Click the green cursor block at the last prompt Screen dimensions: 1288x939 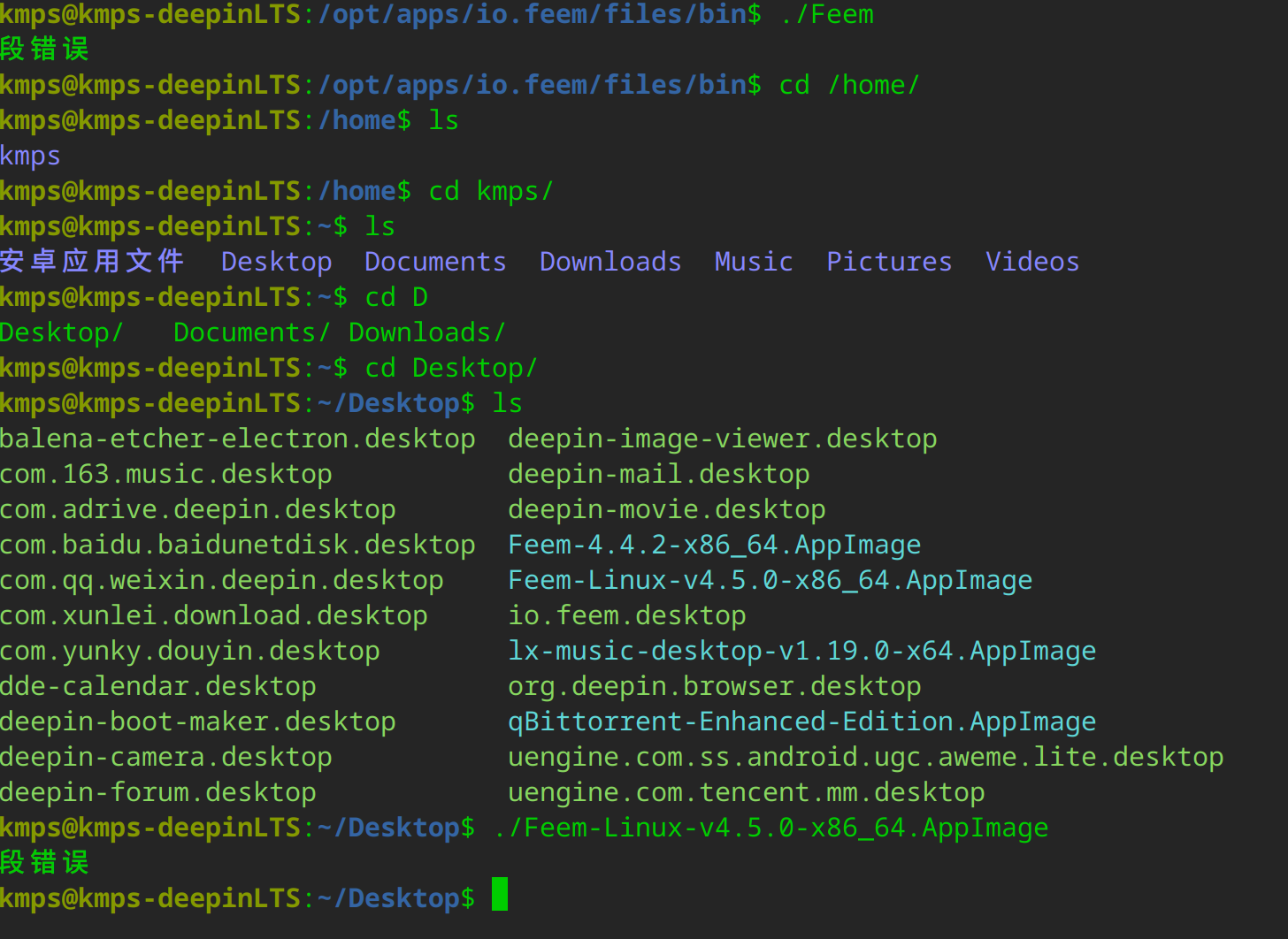pyautogui.click(x=500, y=894)
